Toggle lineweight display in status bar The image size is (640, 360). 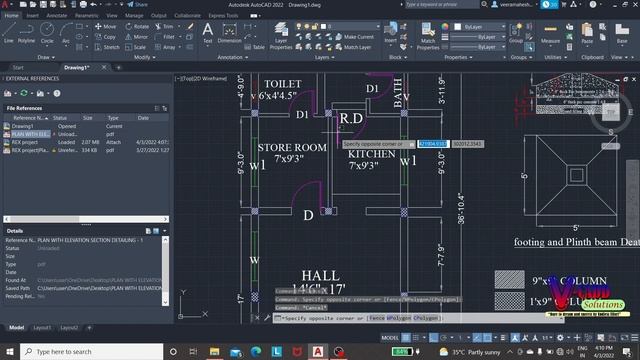pyautogui.click(x=503, y=338)
